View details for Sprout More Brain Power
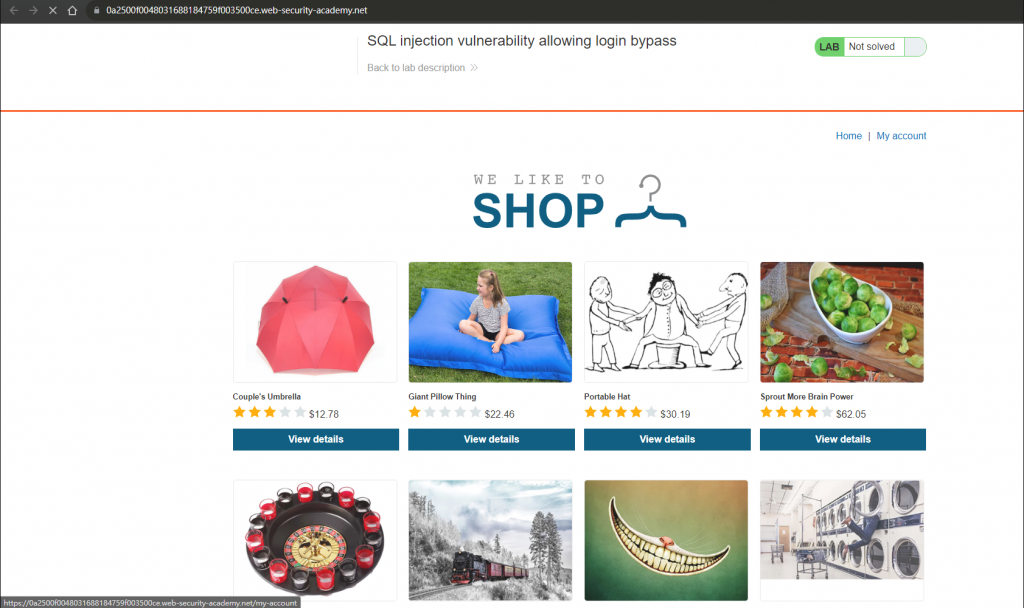 [x=842, y=440]
